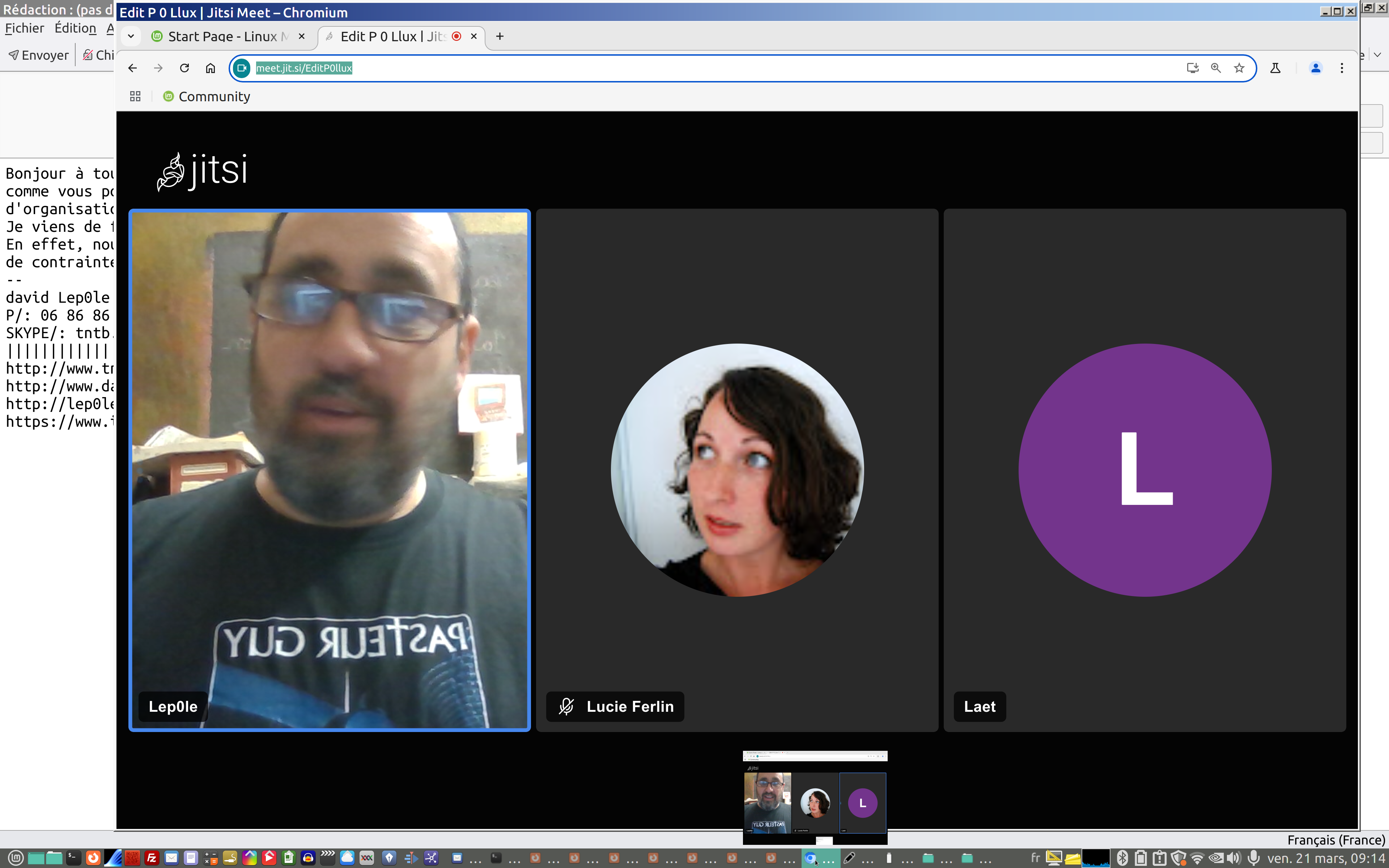Select Lucie Ferlin's video tile
Image resolution: width=1389 pixels, height=868 pixels.
[x=737, y=469]
